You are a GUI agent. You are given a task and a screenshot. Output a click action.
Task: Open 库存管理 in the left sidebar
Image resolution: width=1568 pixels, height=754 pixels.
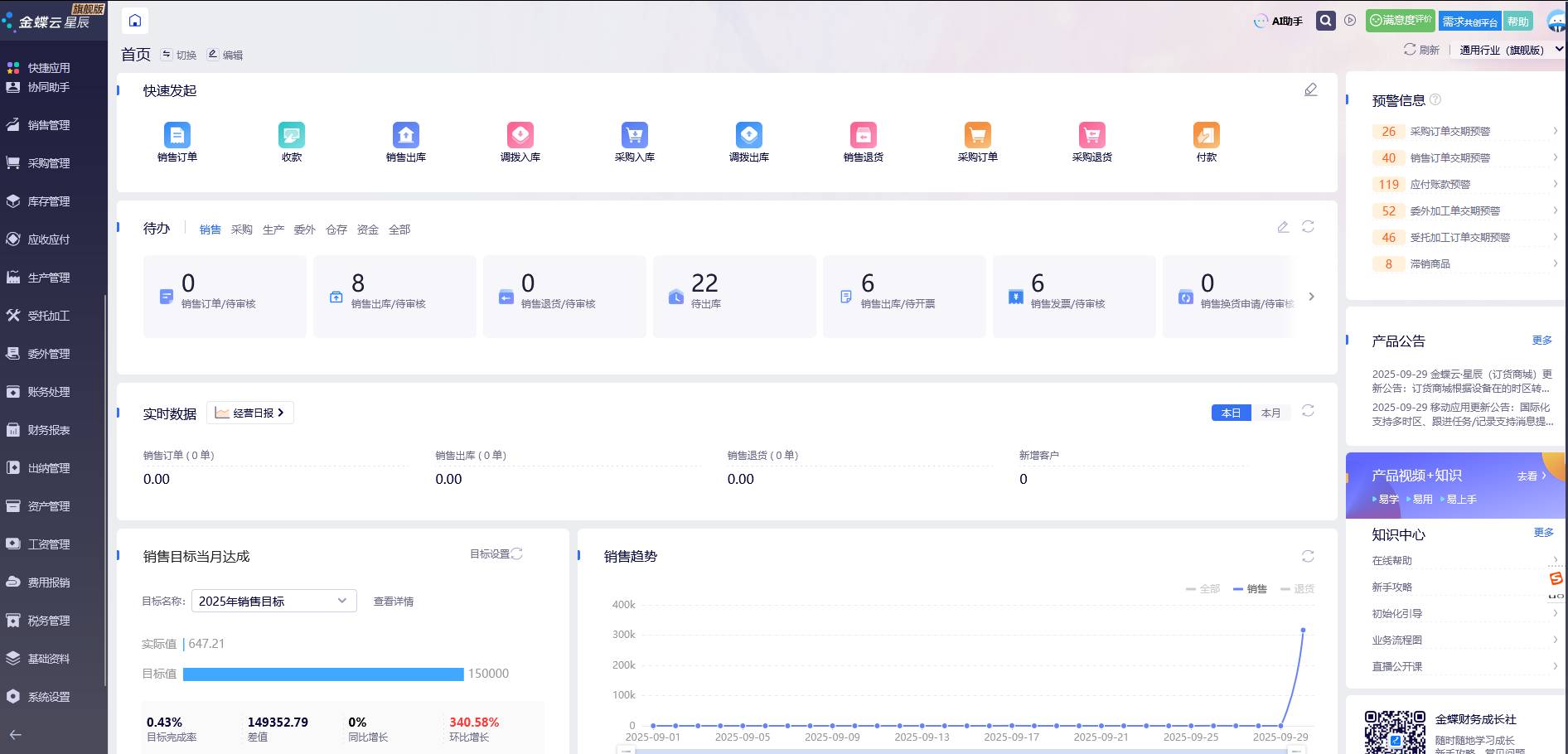(x=49, y=201)
